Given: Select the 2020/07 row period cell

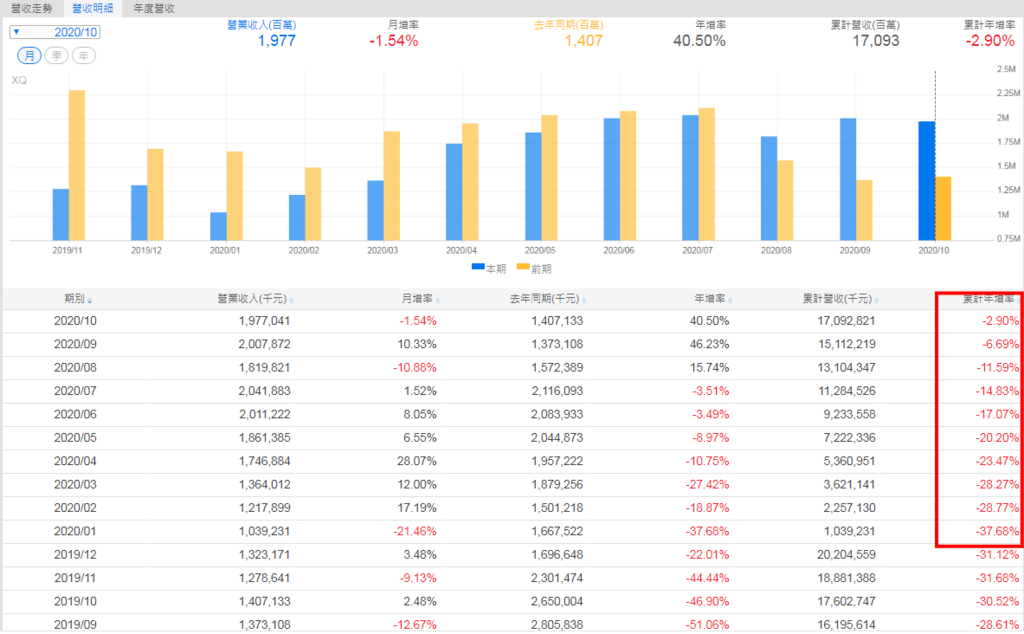Looking at the screenshot, I should pyautogui.click(x=75, y=391).
